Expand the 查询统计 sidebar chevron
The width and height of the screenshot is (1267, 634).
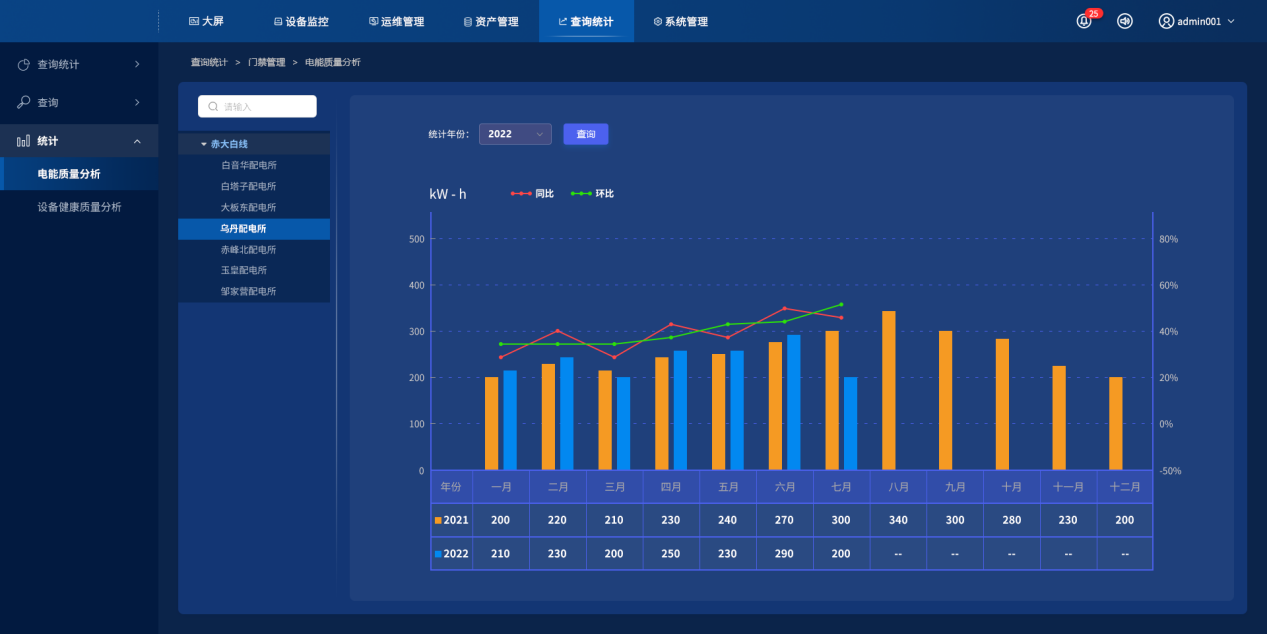(137, 64)
